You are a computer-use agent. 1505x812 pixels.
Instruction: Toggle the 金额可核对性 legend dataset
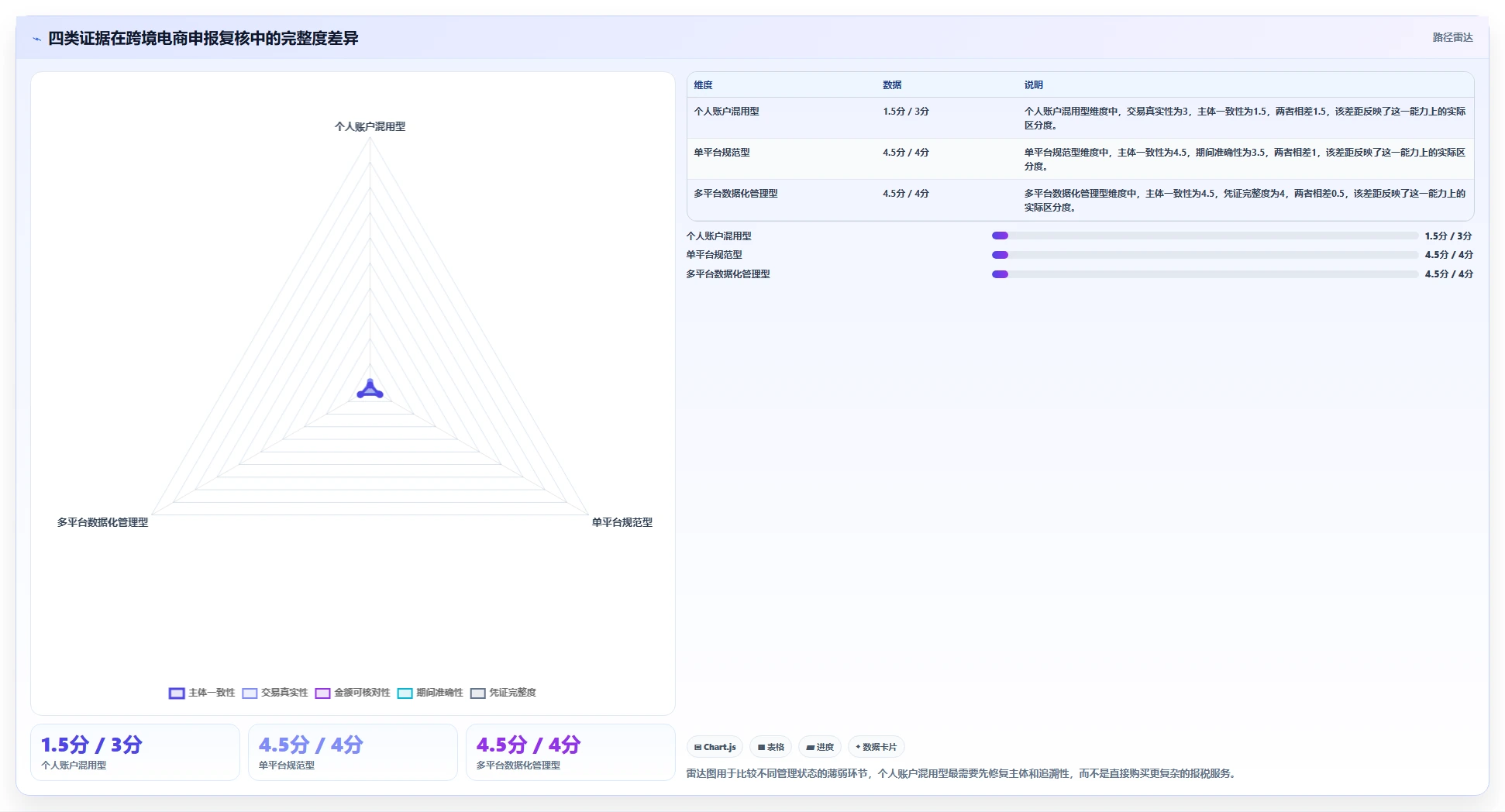(353, 693)
